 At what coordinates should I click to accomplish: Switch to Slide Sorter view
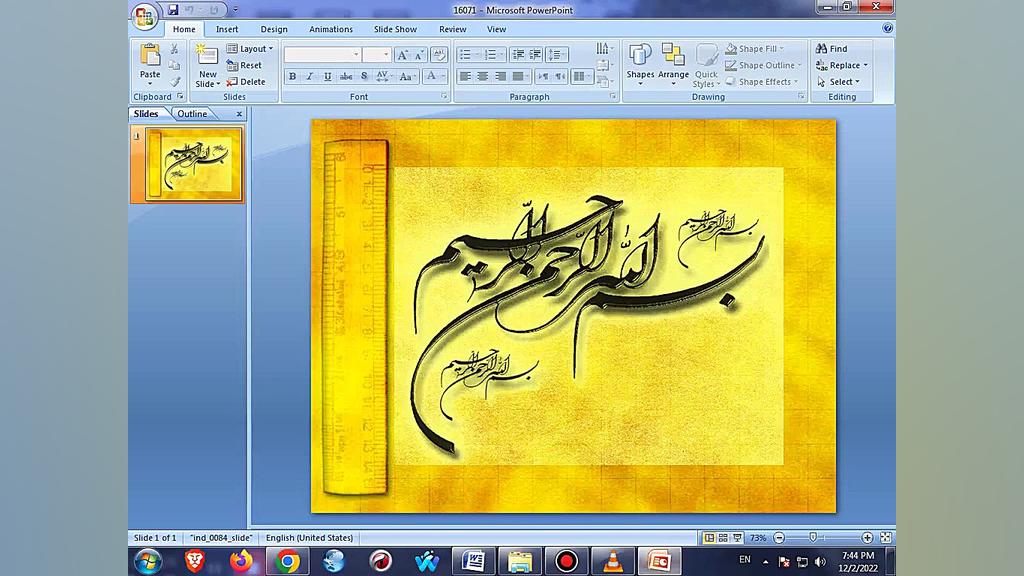coord(723,537)
